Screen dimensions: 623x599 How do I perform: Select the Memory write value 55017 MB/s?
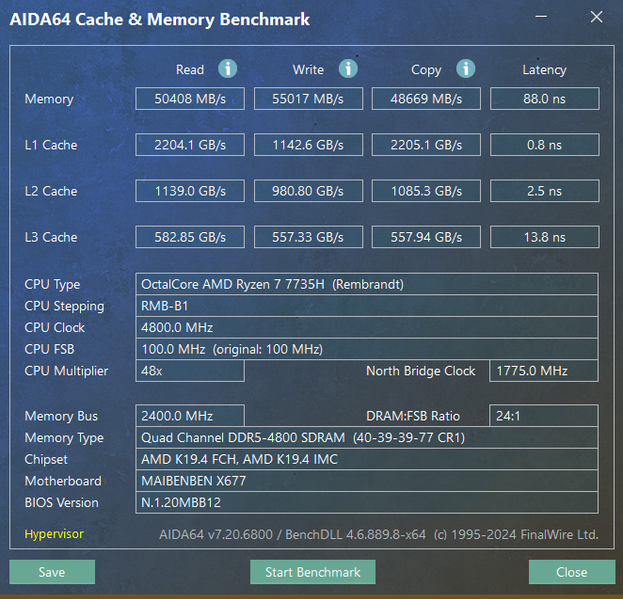pos(308,99)
